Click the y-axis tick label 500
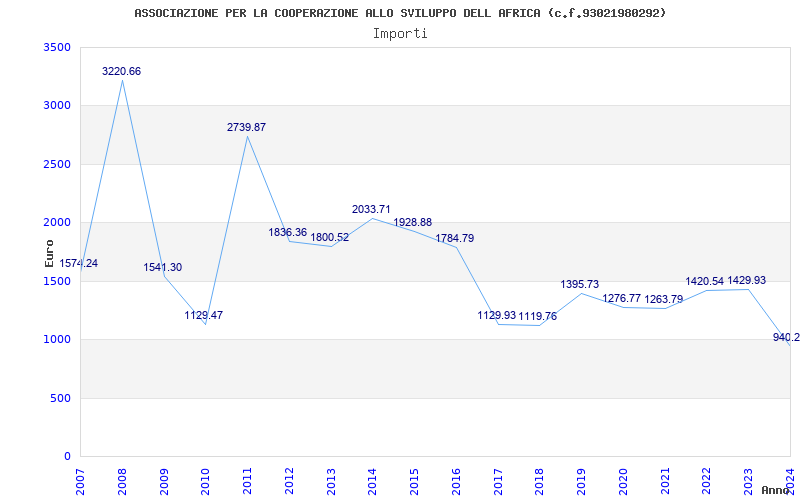The image size is (800, 500). [60, 398]
